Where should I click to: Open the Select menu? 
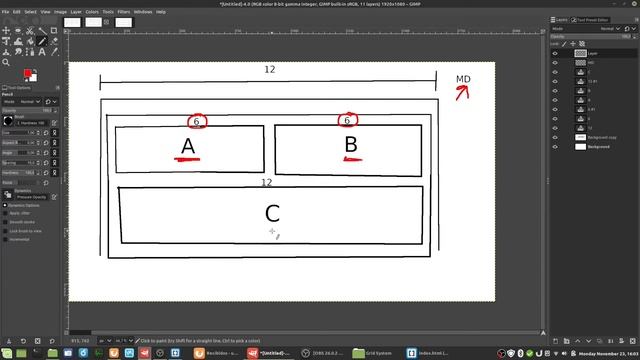pos(30,12)
